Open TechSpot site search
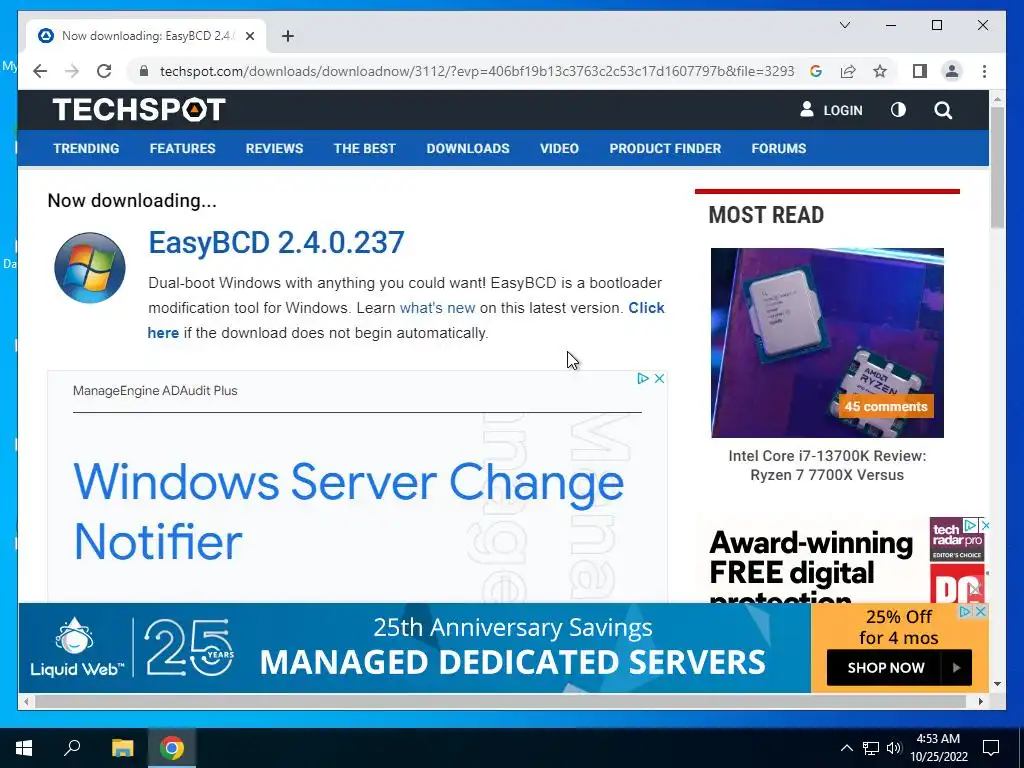This screenshot has width=1024, height=768. [942, 110]
